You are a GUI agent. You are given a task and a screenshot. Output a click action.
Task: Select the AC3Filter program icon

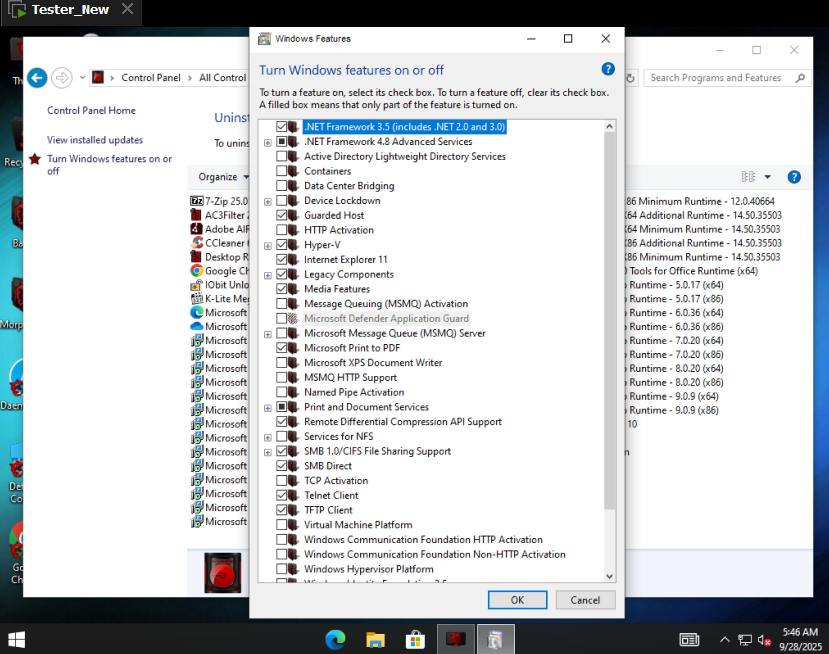click(196, 215)
